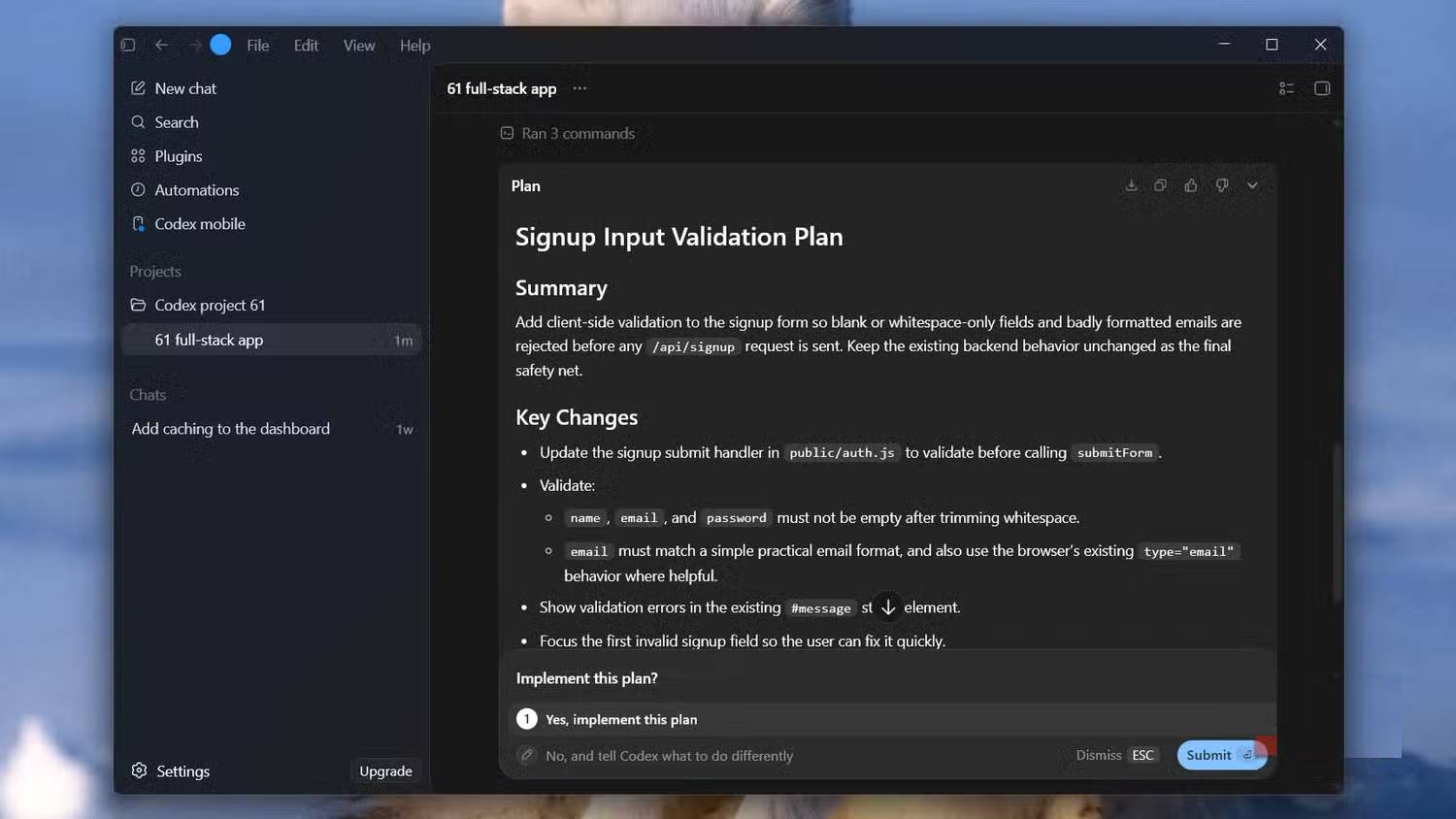Viewport: 1456px width, 819px height.
Task: Click the back navigation arrow
Action: click(162, 45)
